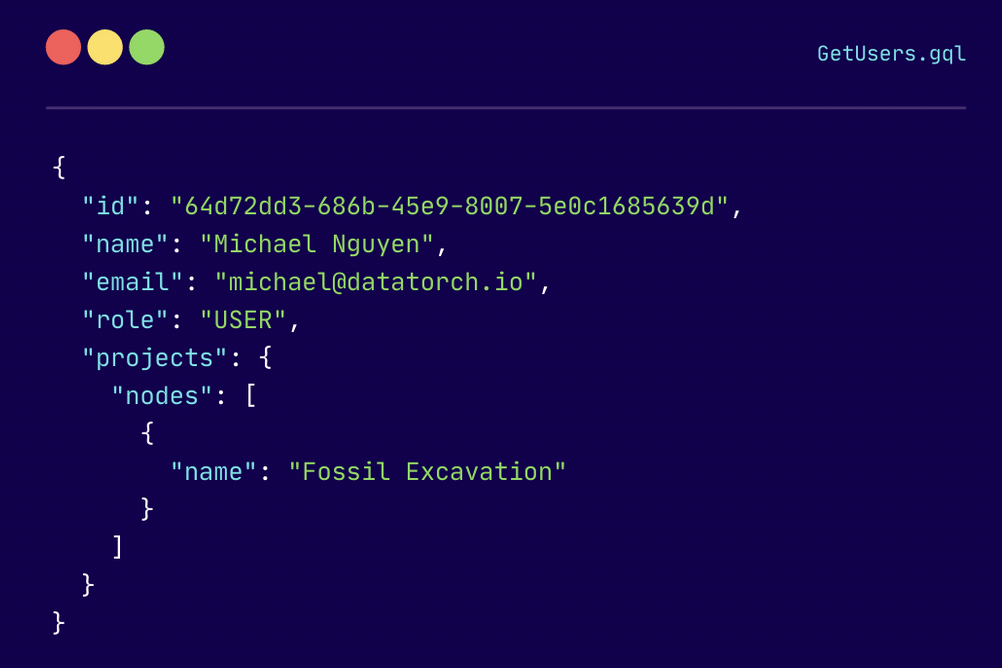Click the opening root curly brace
Image resolution: width=1002 pixels, height=668 pixels.
click(x=59, y=167)
